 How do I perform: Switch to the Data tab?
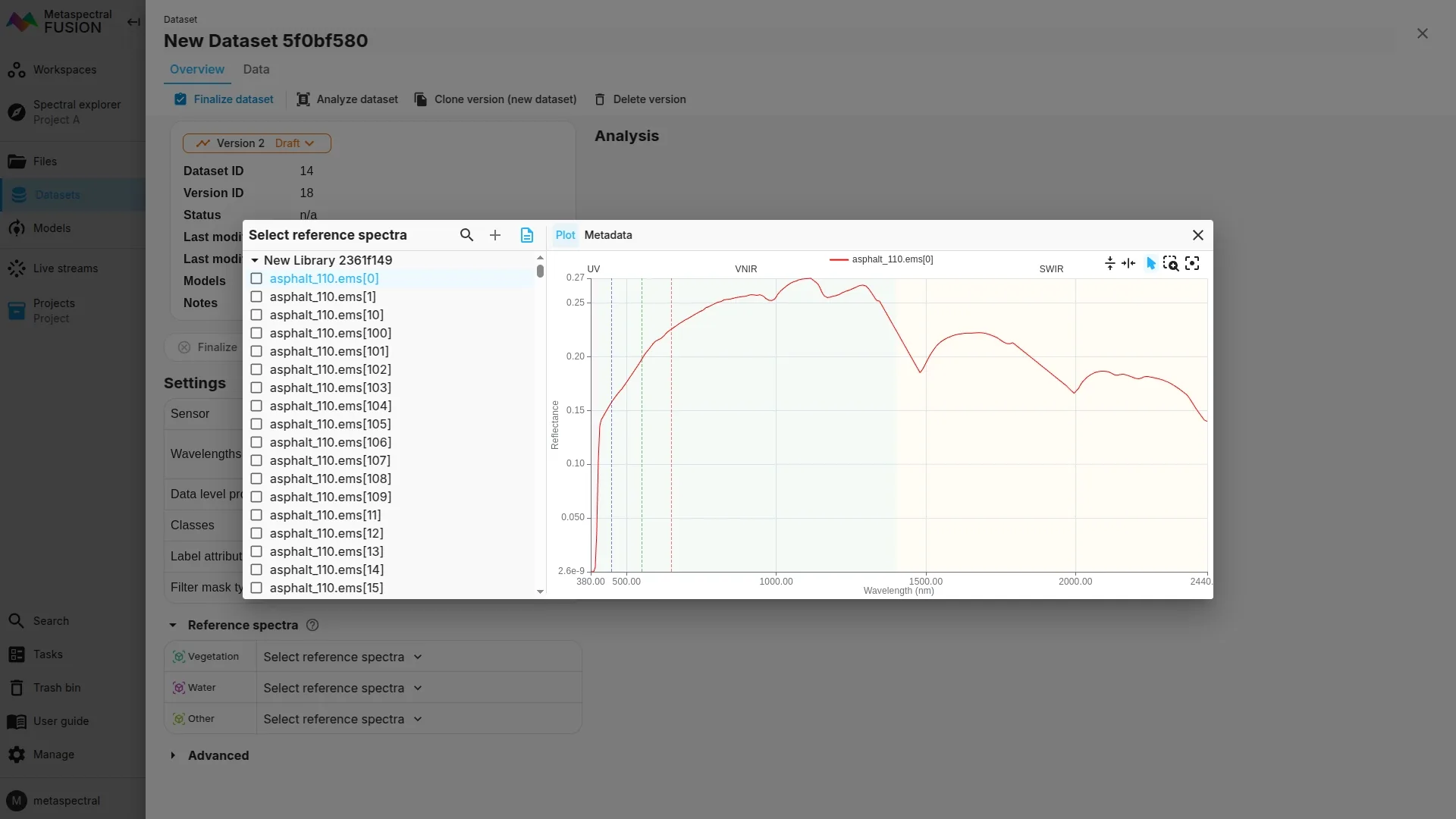256,69
